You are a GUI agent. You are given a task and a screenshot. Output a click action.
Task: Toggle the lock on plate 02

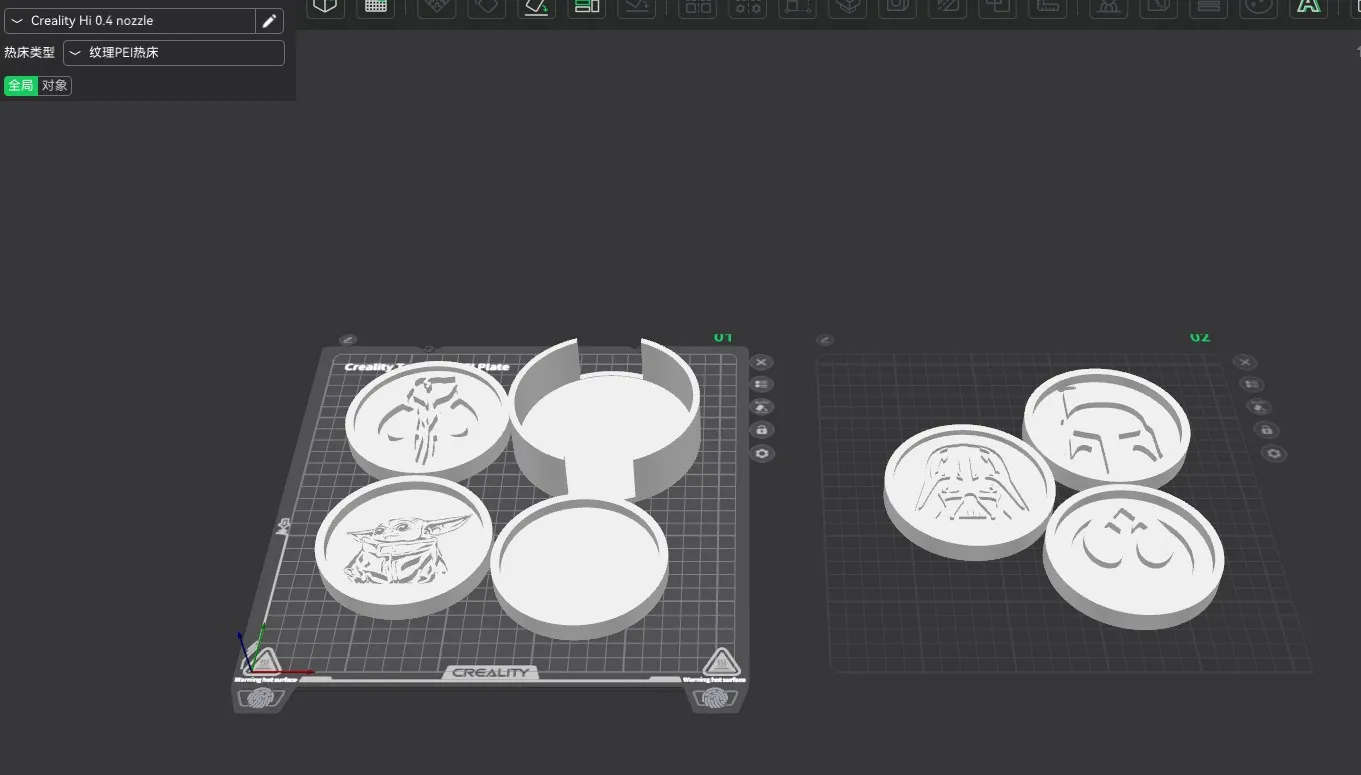[x=1266, y=430]
